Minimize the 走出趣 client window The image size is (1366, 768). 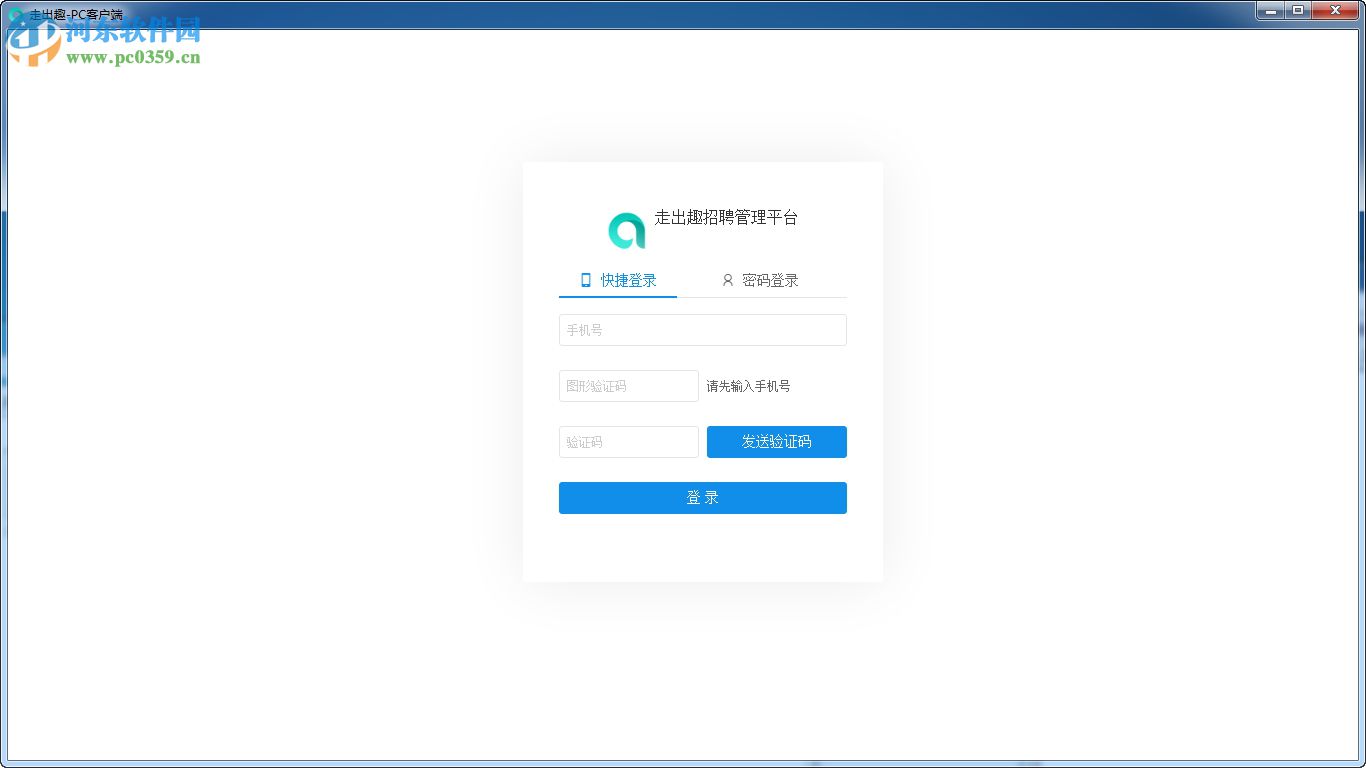[x=1270, y=10]
